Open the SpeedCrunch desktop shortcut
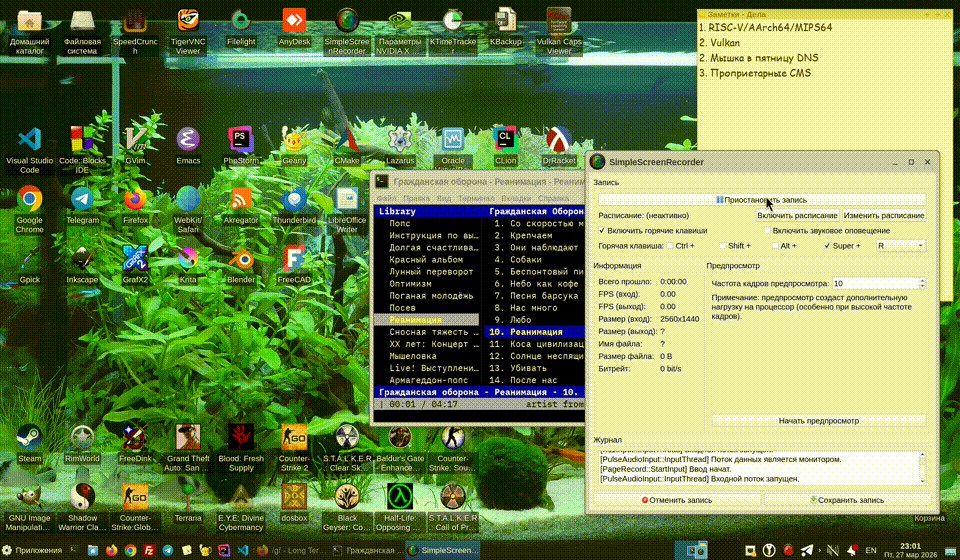Viewport: 960px width, 560px height. coord(135,32)
